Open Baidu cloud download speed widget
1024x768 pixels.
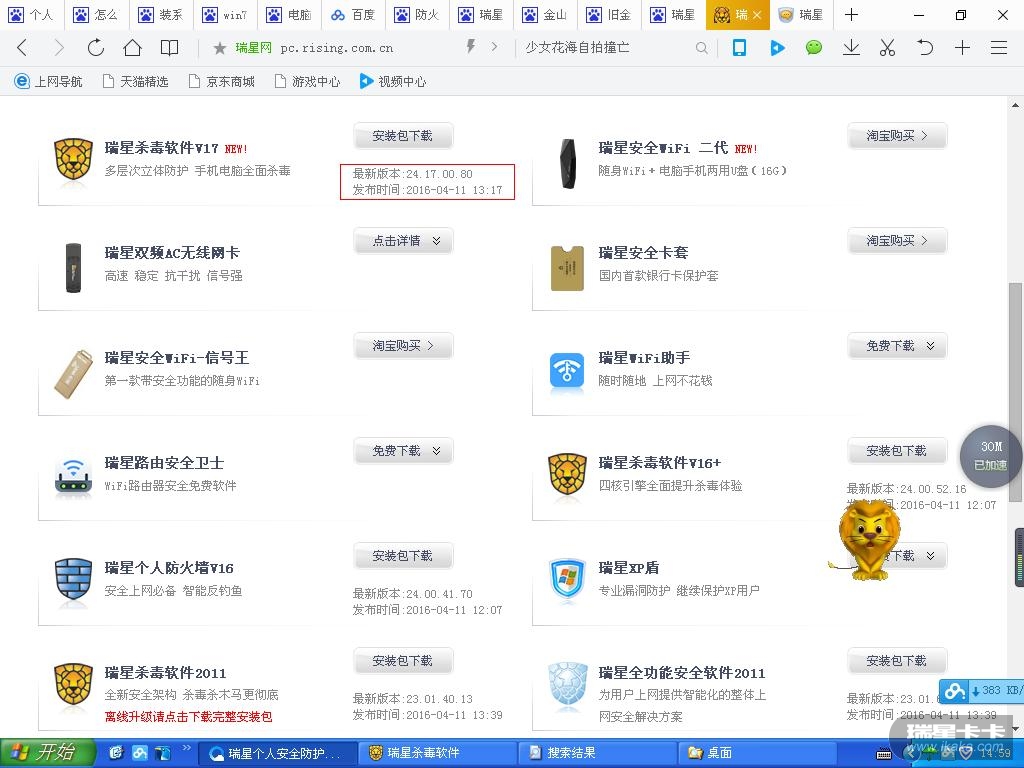point(982,690)
